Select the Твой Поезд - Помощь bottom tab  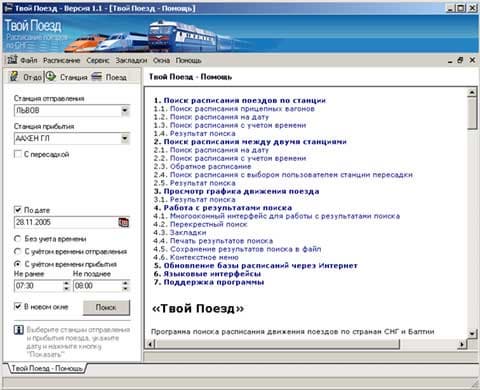[47, 368]
